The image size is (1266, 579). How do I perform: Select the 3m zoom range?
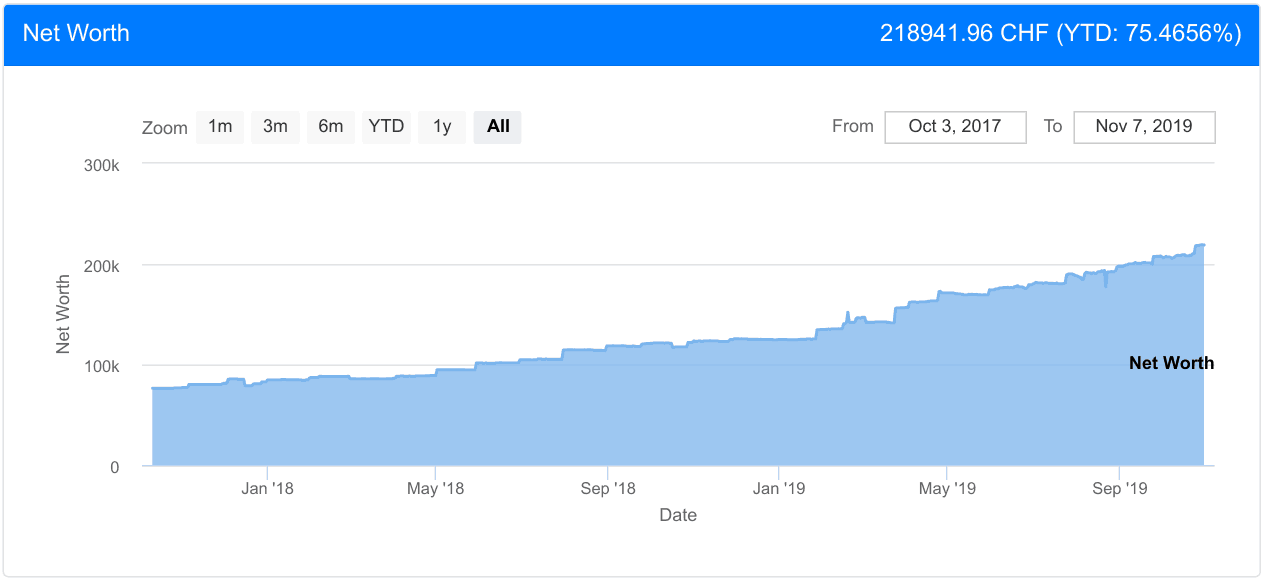275,127
